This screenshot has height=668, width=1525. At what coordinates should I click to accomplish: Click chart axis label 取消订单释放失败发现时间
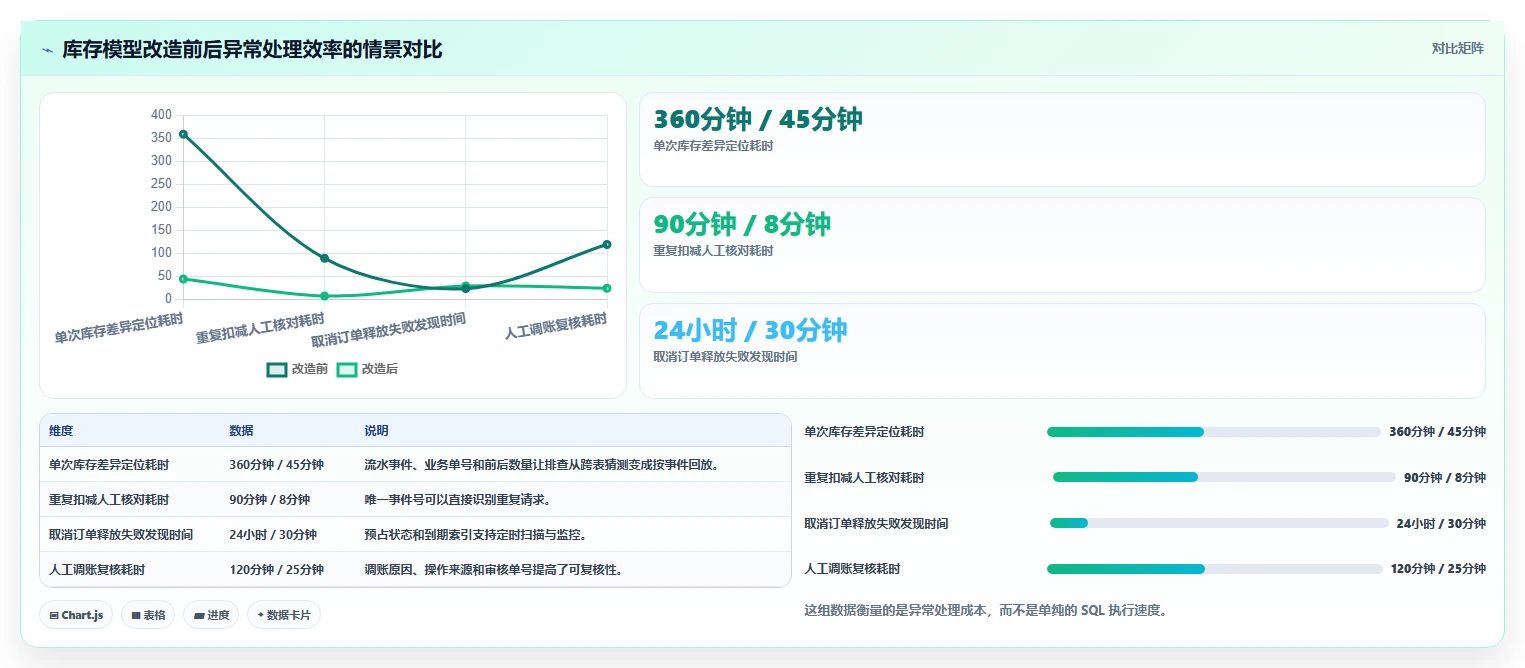tap(388, 328)
